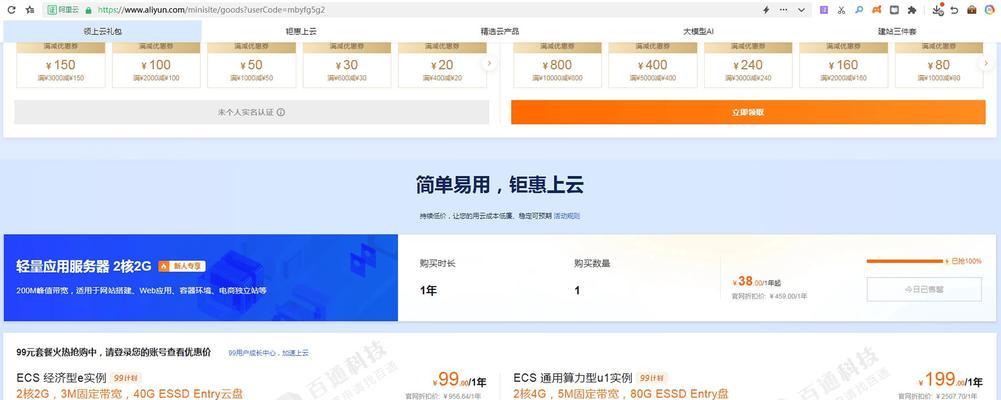Open the 精选云产品 tab
1001x400 pixels.
click(x=500, y=31)
